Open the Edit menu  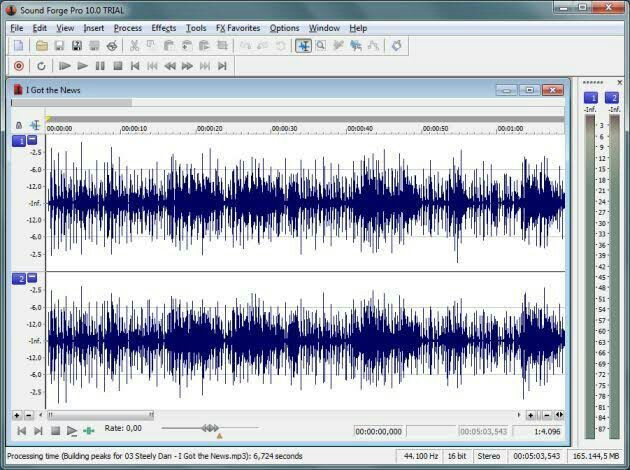pyautogui.click(x=39, y=28)
